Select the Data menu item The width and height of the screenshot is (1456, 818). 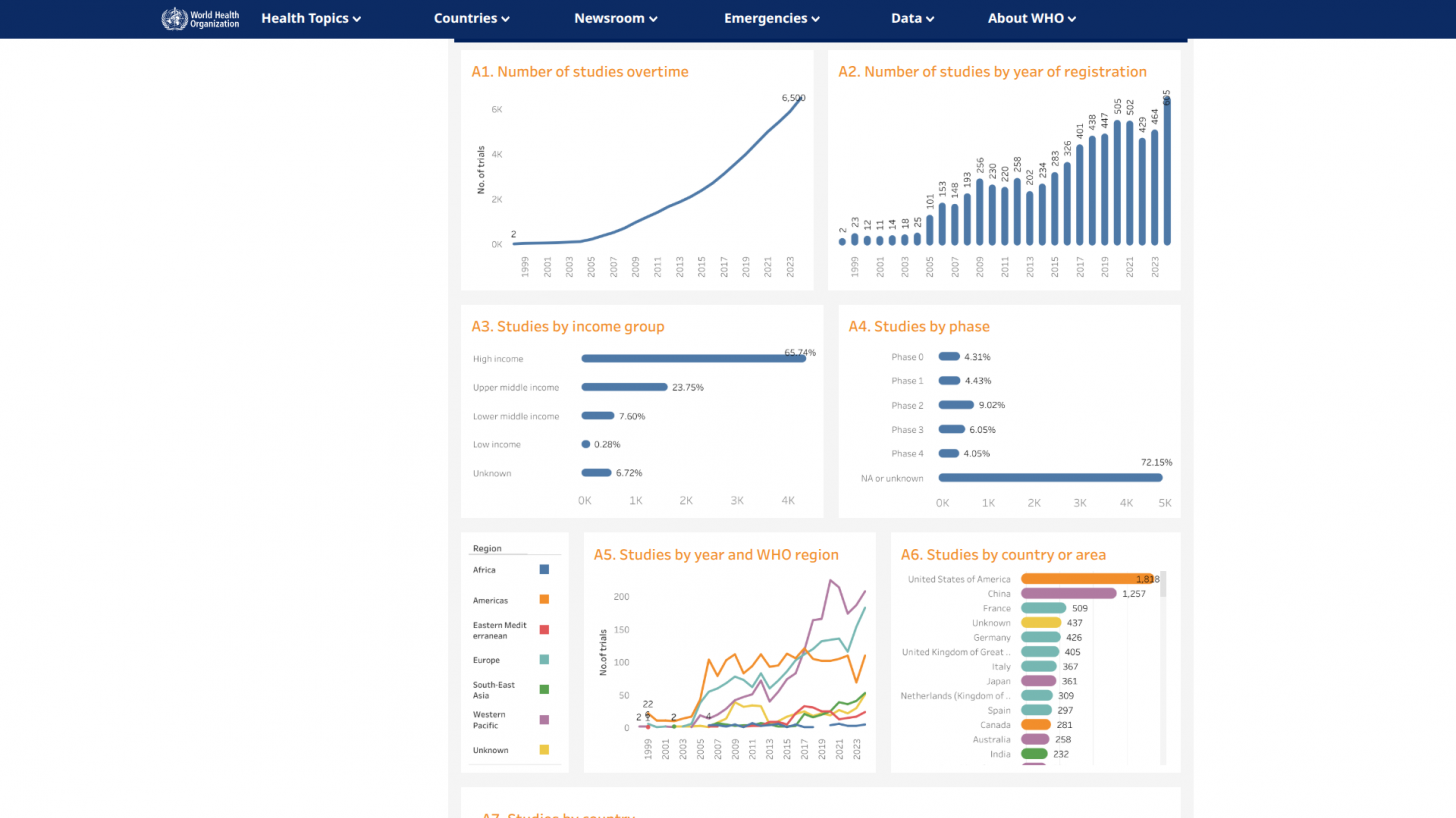912,18
